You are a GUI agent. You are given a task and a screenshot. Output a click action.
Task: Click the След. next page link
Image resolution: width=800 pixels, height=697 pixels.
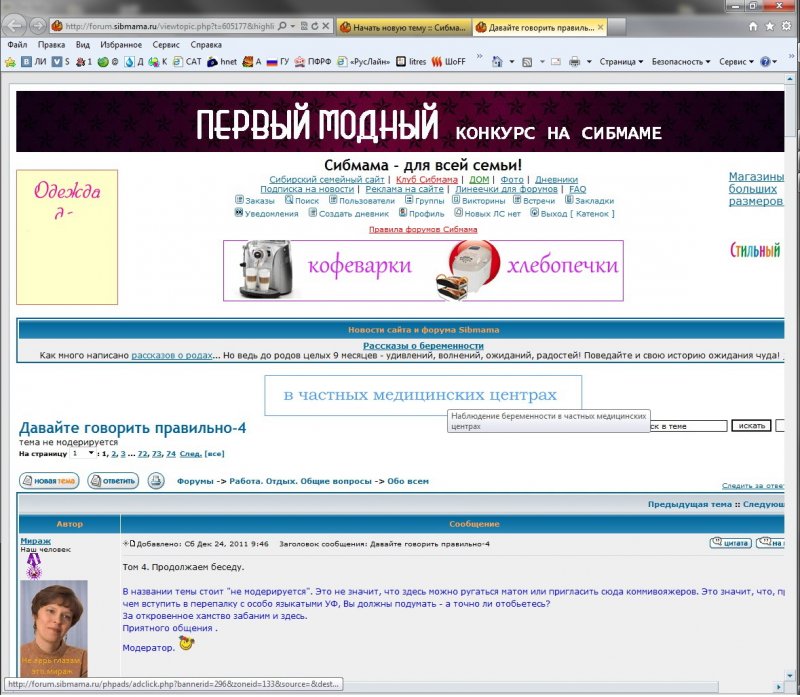(x=190, y=454)
